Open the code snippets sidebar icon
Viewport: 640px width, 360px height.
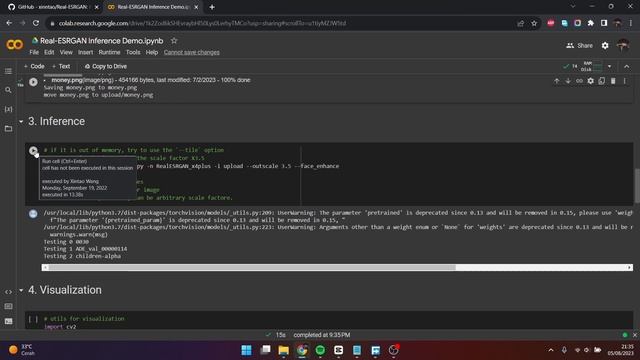click(8, 292)
